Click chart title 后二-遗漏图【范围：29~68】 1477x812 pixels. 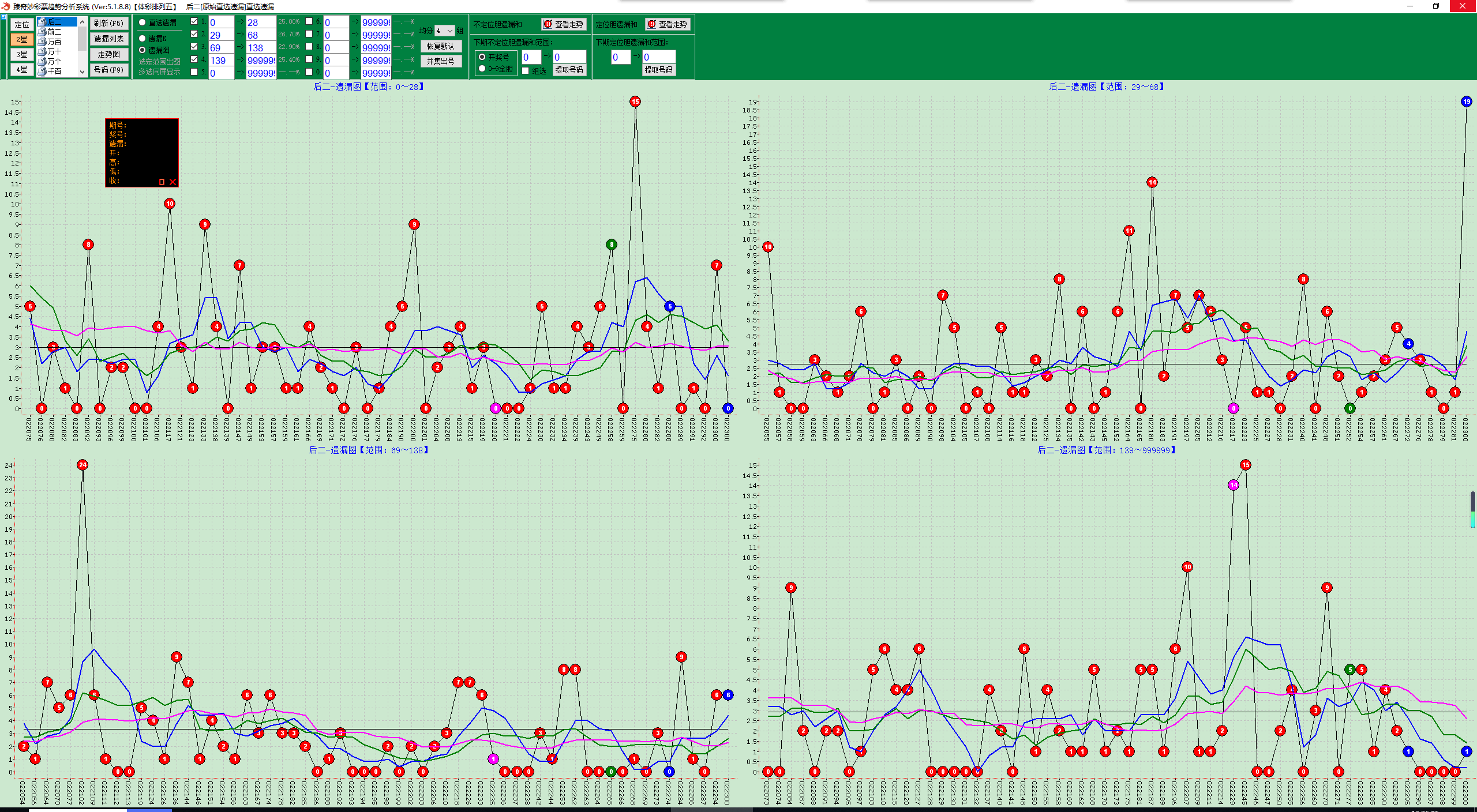tap(1107, 87)
